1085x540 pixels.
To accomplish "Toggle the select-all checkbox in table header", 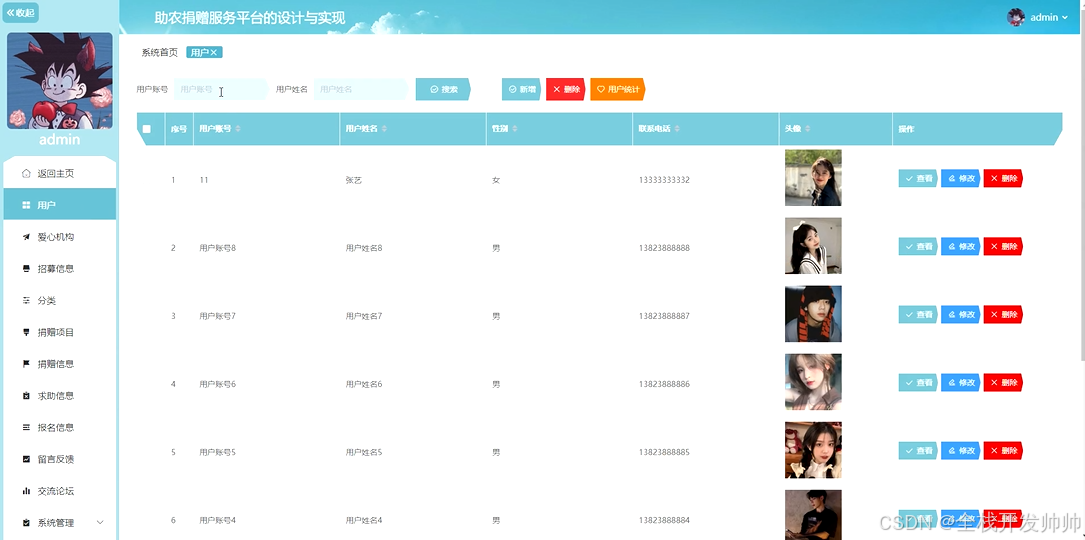I will (x=147, y=129).
